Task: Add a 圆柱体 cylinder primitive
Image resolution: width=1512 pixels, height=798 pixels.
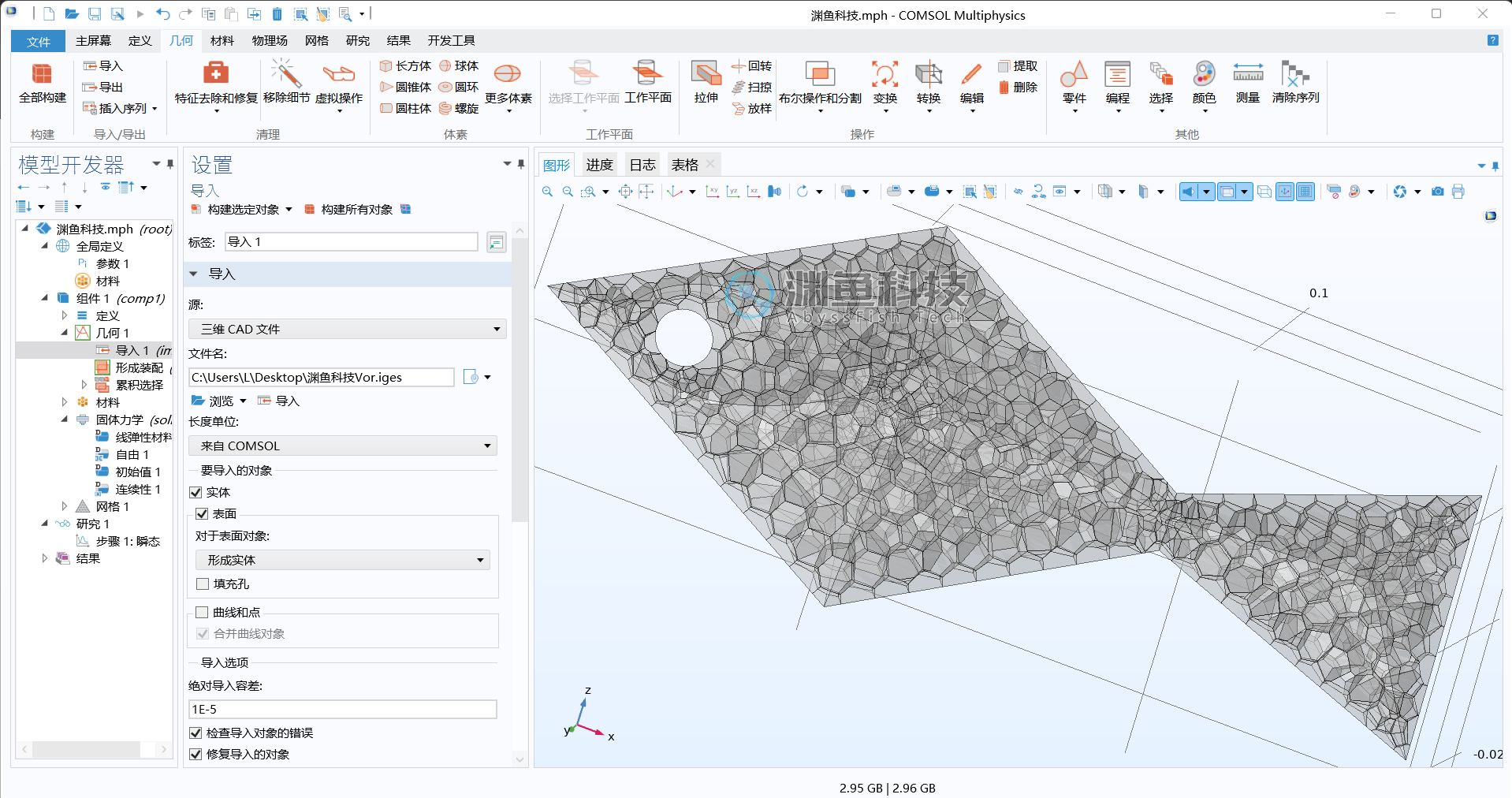Action: coord(405,109)
